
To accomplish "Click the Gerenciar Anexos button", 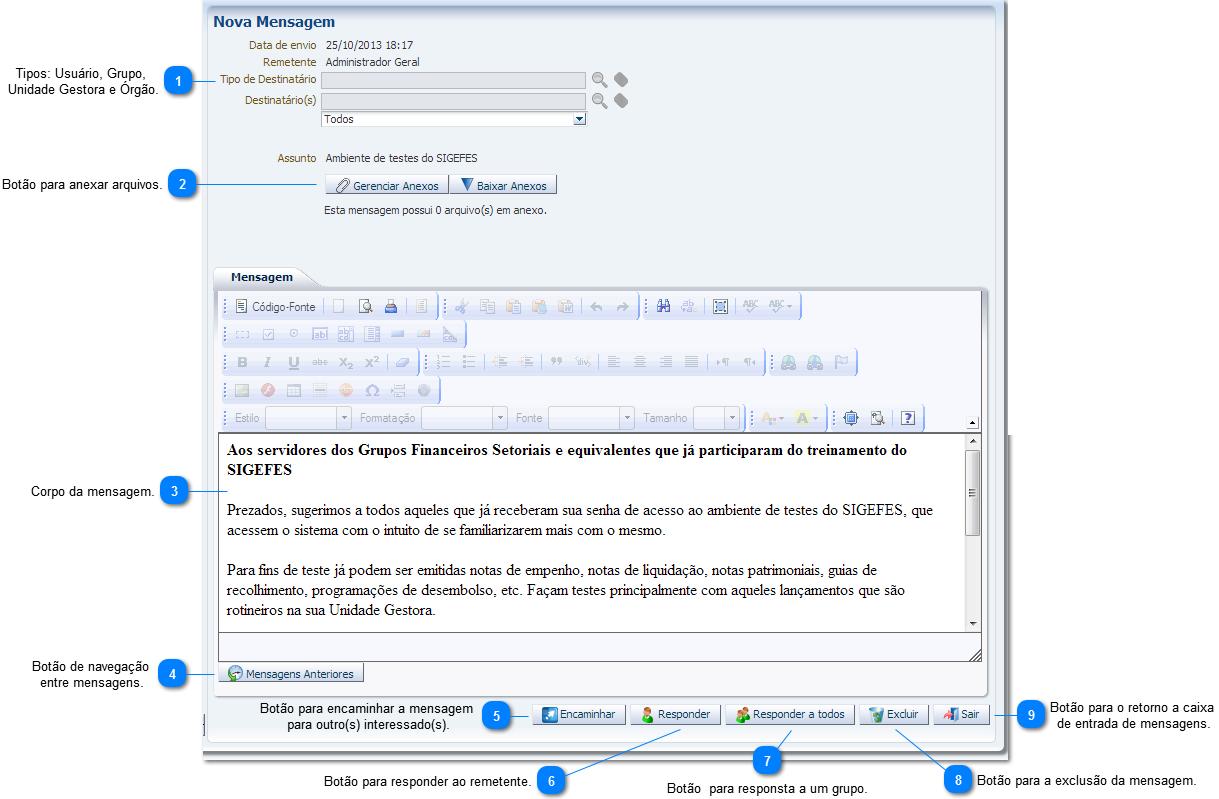I will (386, 185).
